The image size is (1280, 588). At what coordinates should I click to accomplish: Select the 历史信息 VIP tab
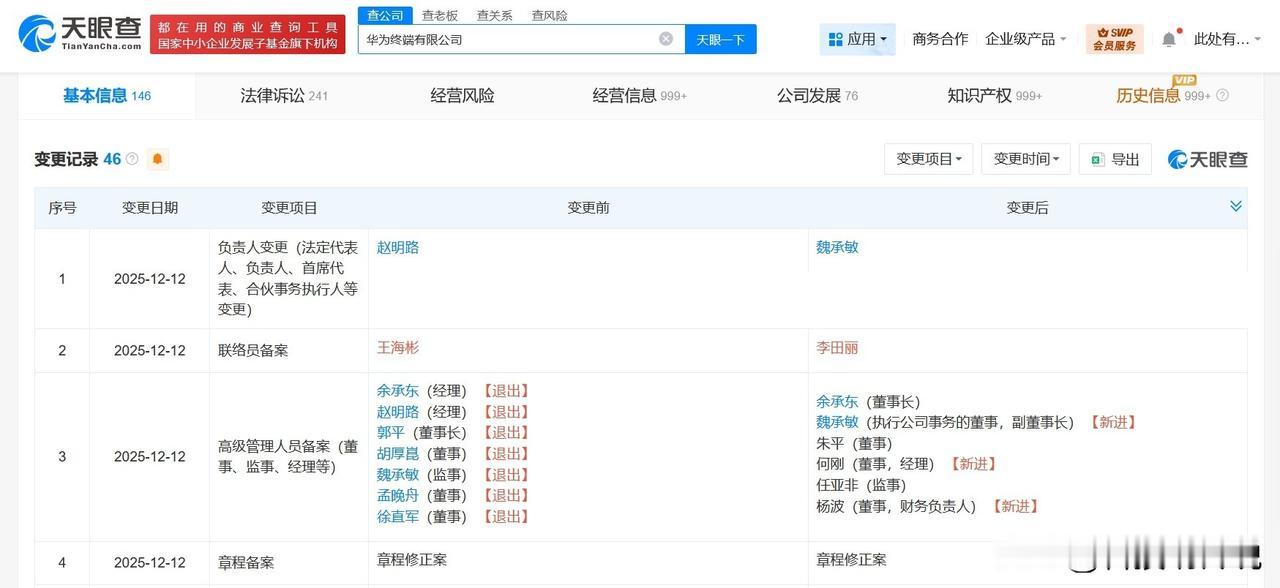pos(1148,96)
